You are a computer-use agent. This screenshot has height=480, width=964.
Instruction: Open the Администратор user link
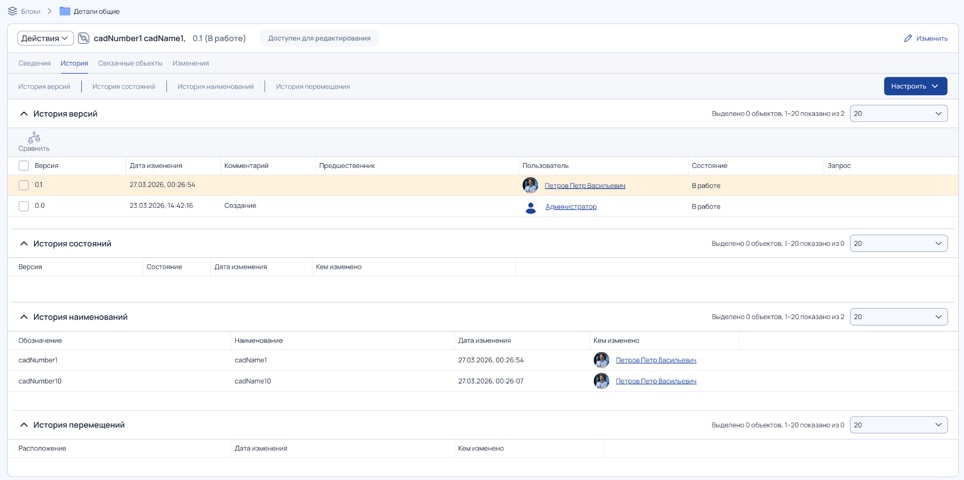(x=571, y=207)
